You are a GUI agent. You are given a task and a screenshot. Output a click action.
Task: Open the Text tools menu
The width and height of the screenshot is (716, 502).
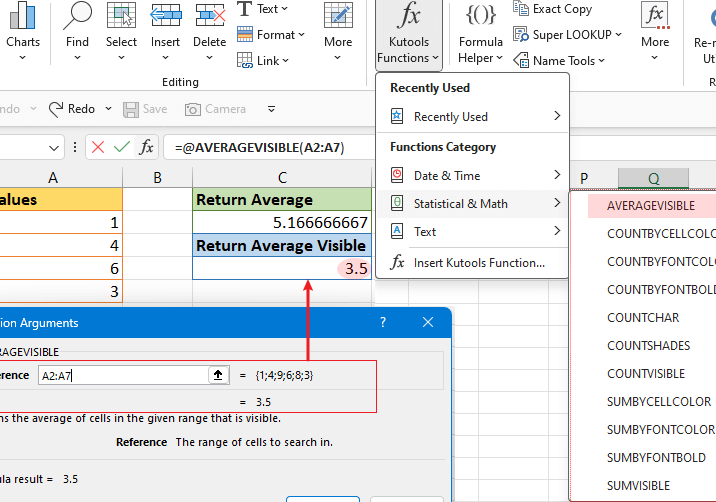click(263, 9)
